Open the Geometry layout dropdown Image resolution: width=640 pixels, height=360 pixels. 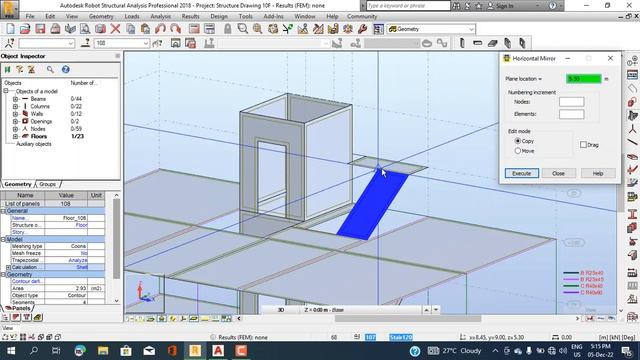tap(471, 29)
